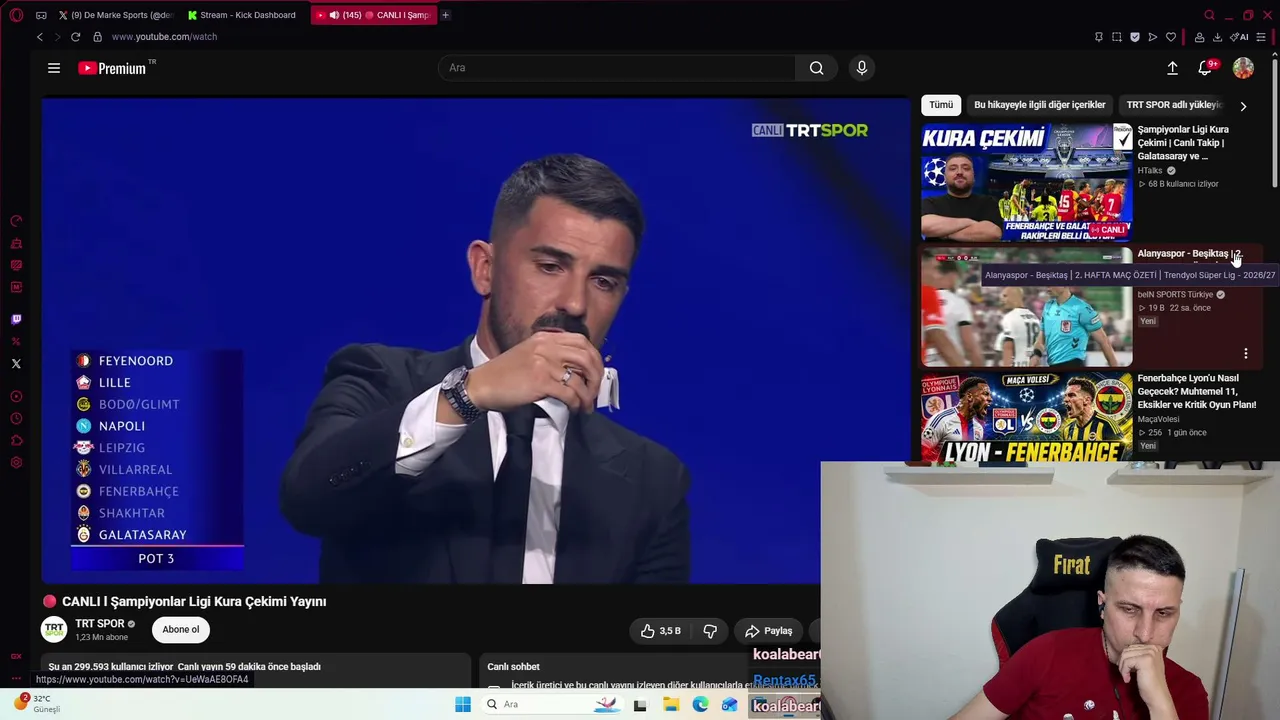The image size is (1280, 720).
Task: Open the menu for the Alanyaspor - Beşiktaş video
Action: click(x=1246, y=353)
